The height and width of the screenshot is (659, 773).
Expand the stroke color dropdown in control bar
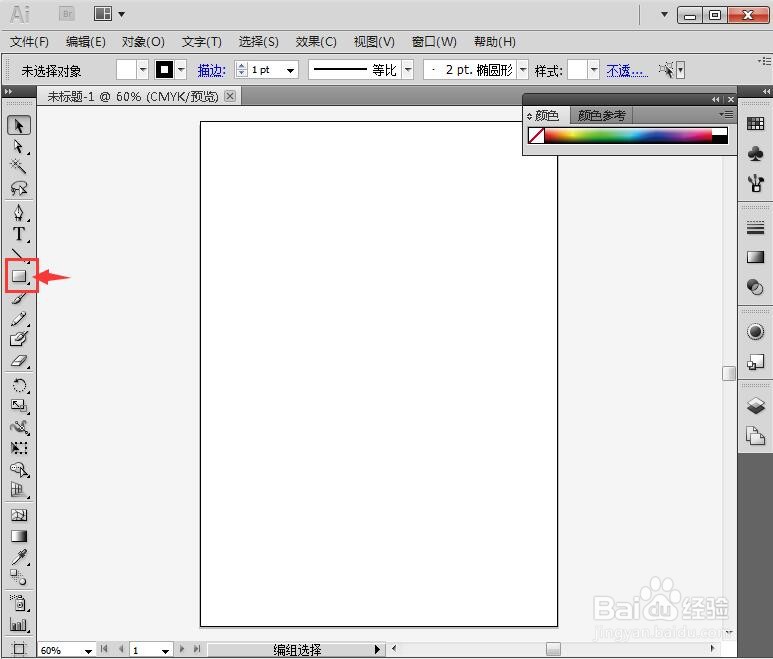coord(181,70)
